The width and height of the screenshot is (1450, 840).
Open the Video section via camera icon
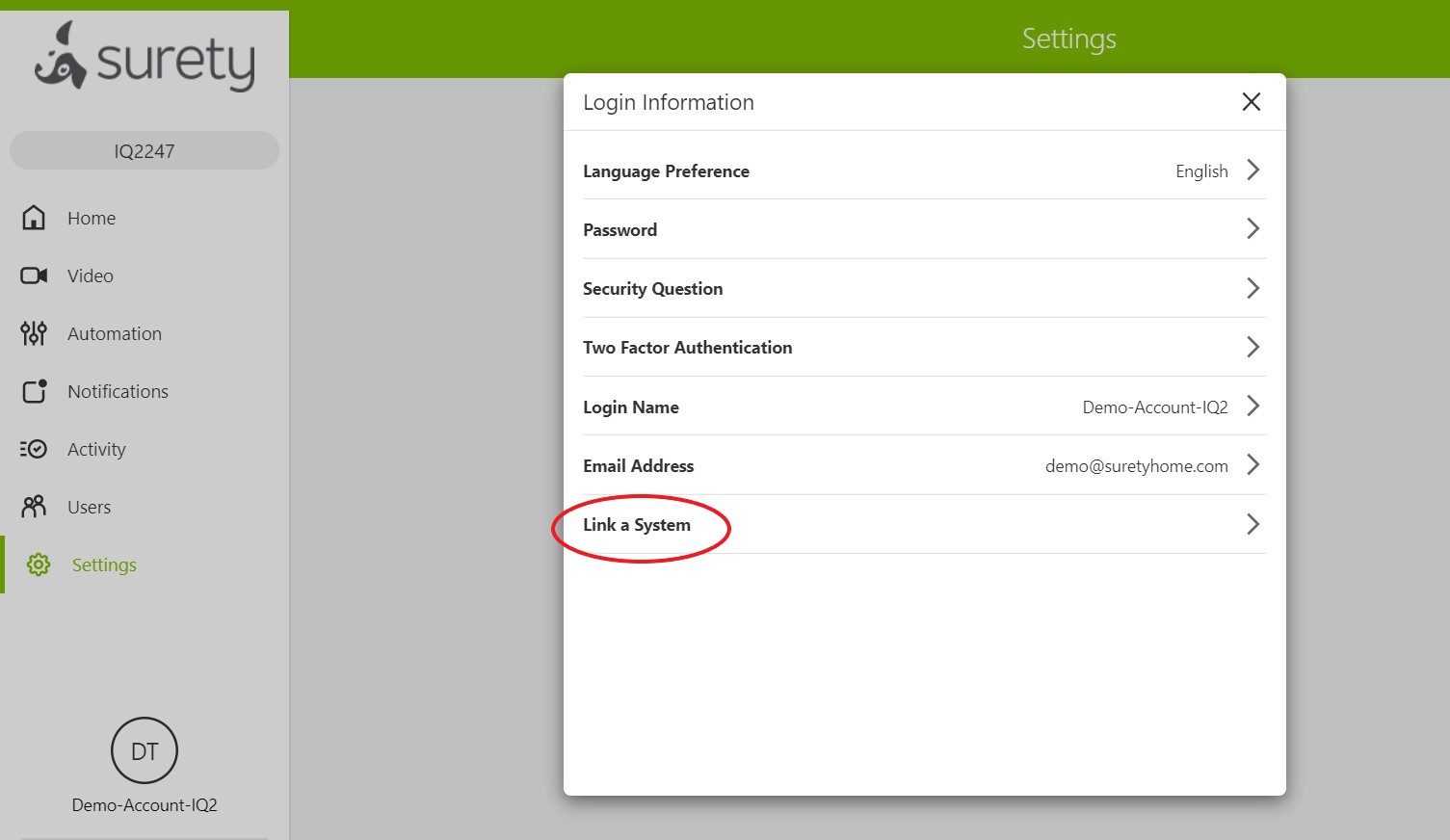33,276
